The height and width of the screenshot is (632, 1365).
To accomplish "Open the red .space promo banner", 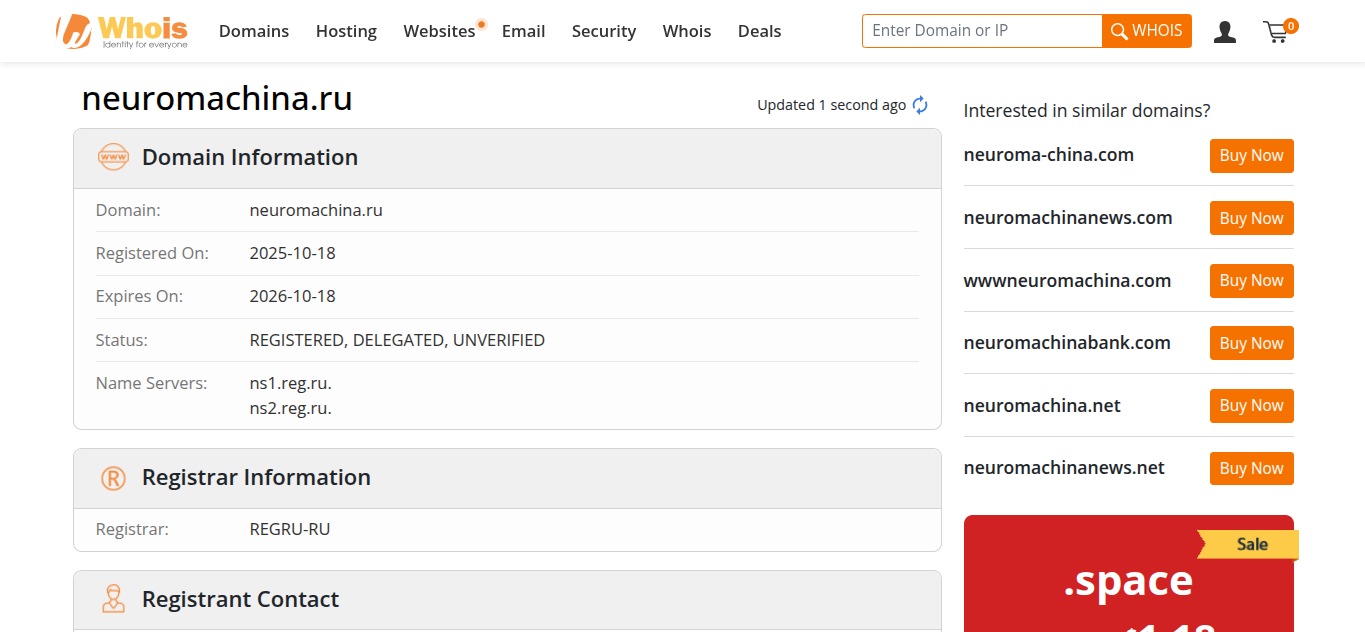I will pyautogui.click(x=1128, y=574).
